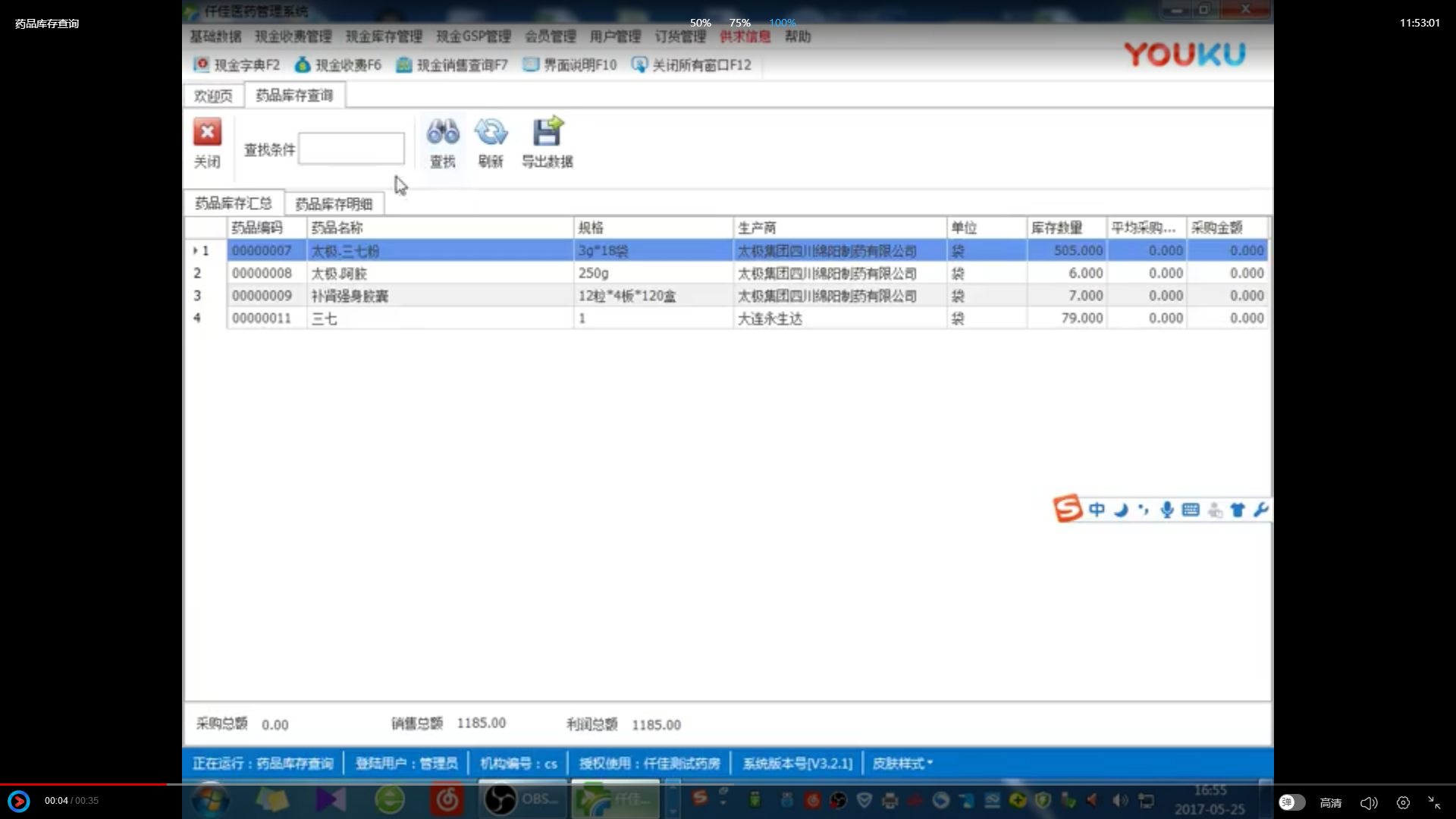Click OBS taskbar item in recording
Image resolution: width=1456 pixels, height=819 pixels.
[522, 799]
